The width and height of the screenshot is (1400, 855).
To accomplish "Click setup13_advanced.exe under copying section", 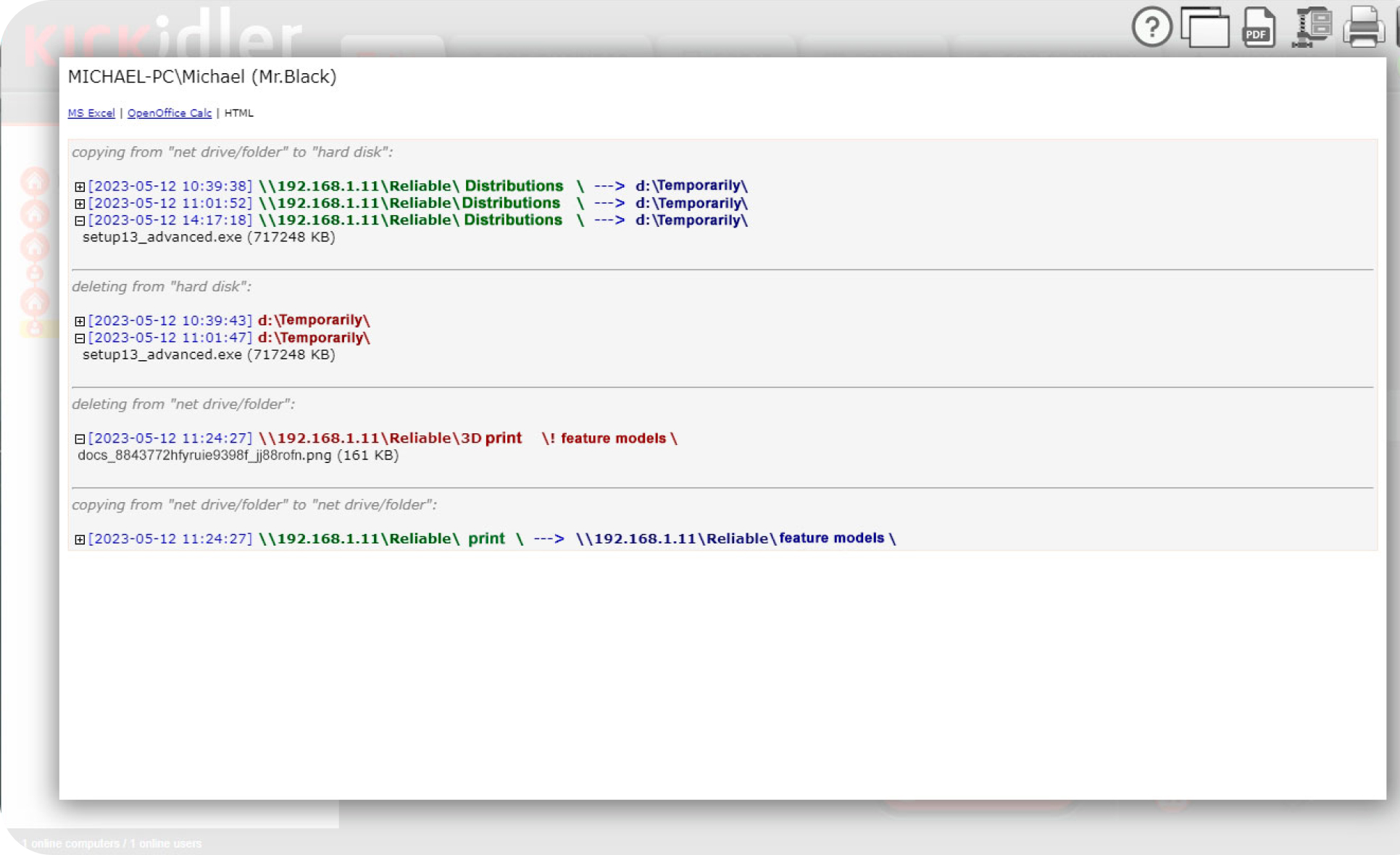I will (209, 237).
